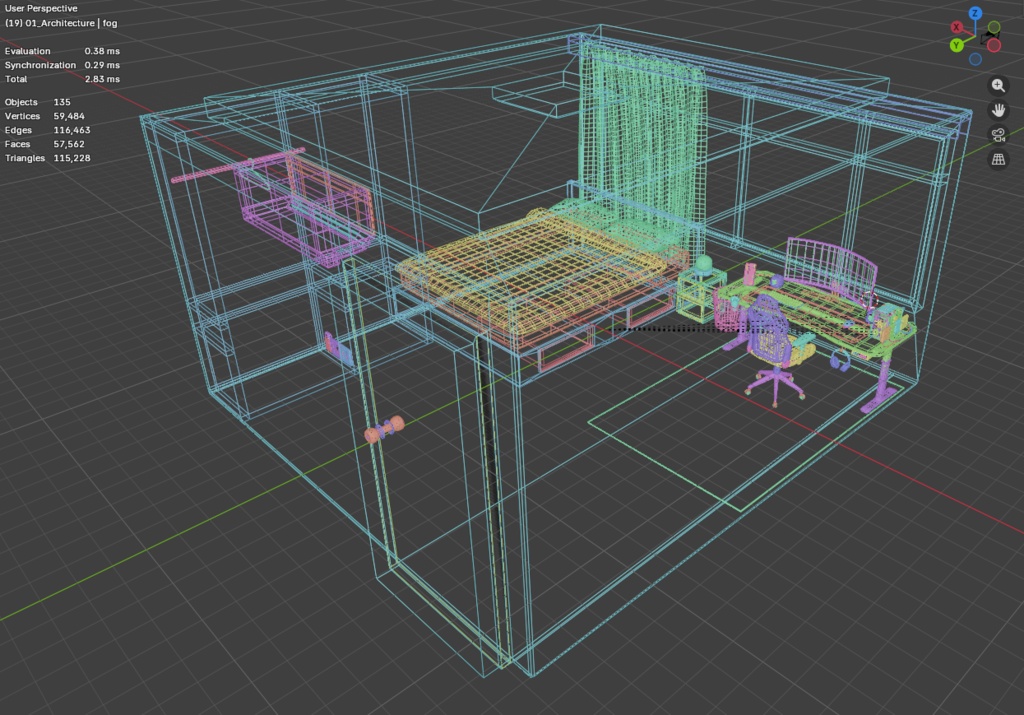1024x715 pixels.
Task: Click the red X axis on the gizmo
Action: click(957, 27)
